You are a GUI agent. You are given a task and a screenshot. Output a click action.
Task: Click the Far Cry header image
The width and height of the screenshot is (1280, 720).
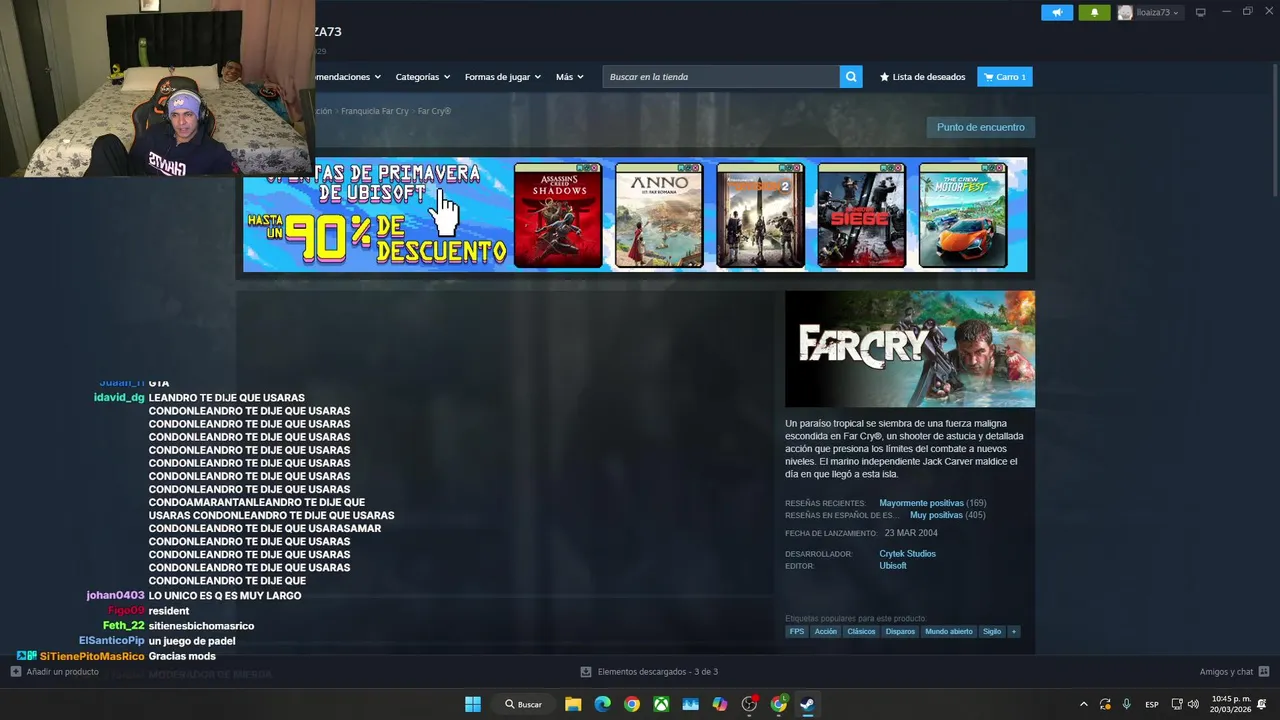pyautogui.click(x=910, y=349)
